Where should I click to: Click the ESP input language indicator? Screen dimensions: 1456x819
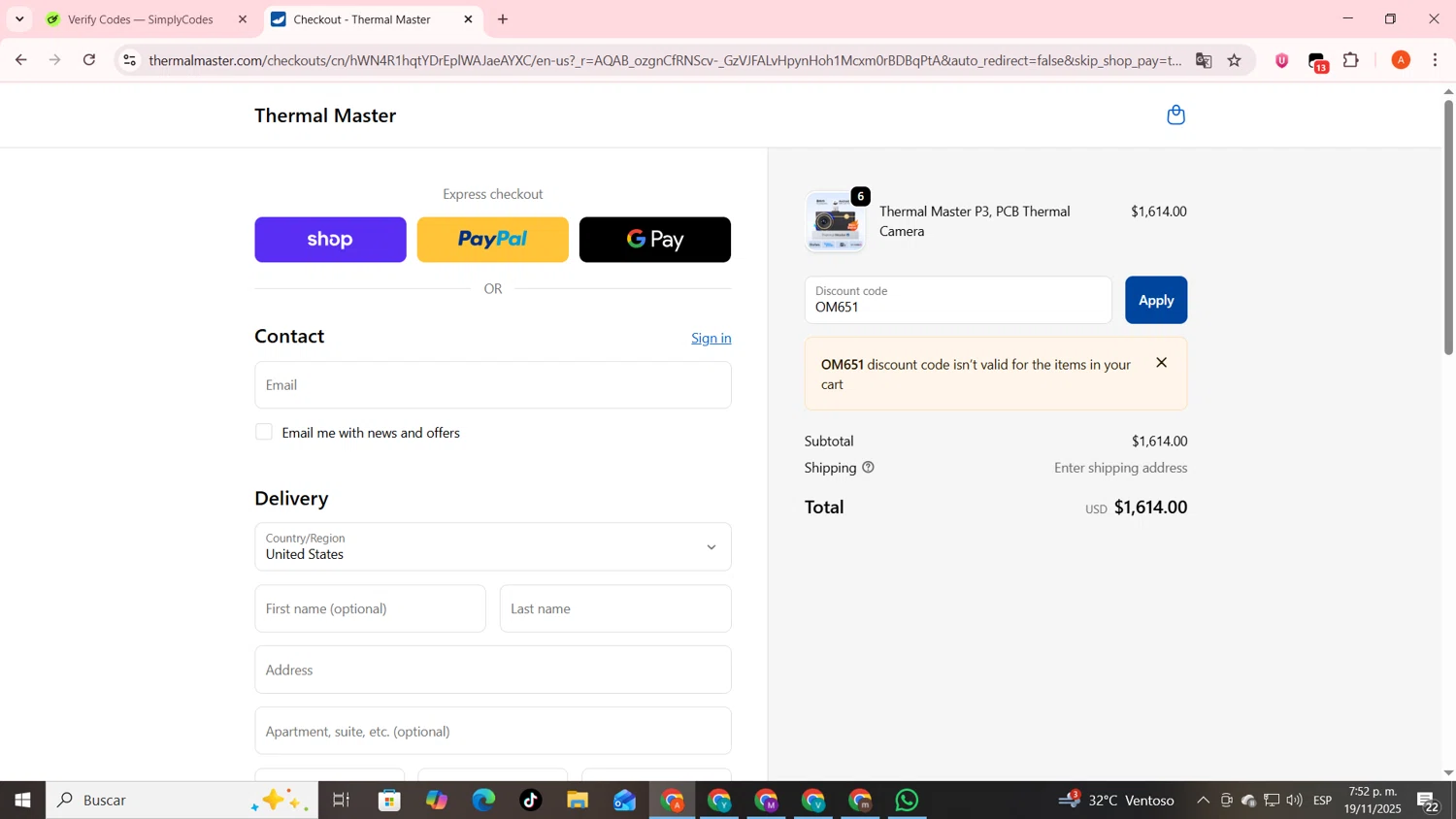(1322, 801)
